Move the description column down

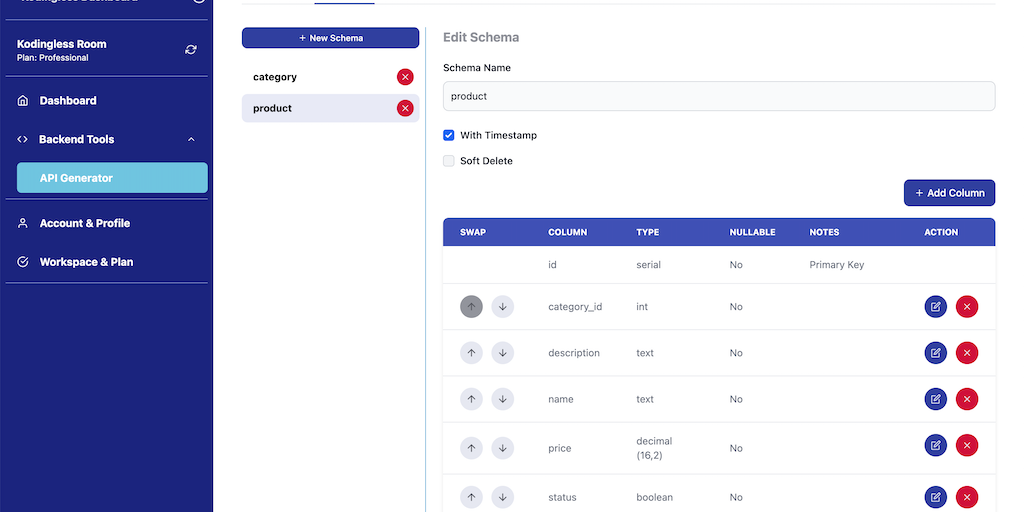502,353
